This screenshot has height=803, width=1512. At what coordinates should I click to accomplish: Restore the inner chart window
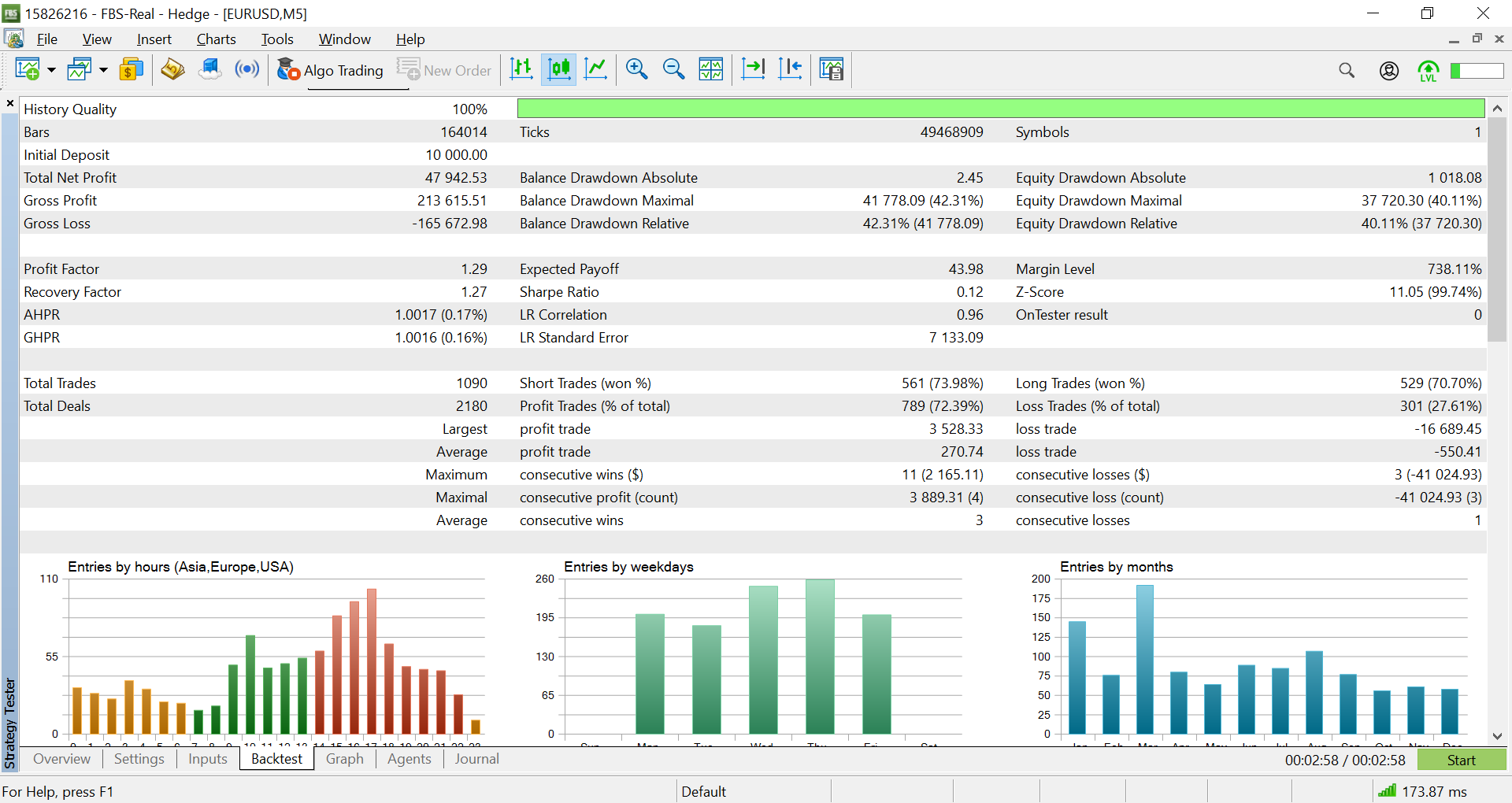click(1477, 39)
